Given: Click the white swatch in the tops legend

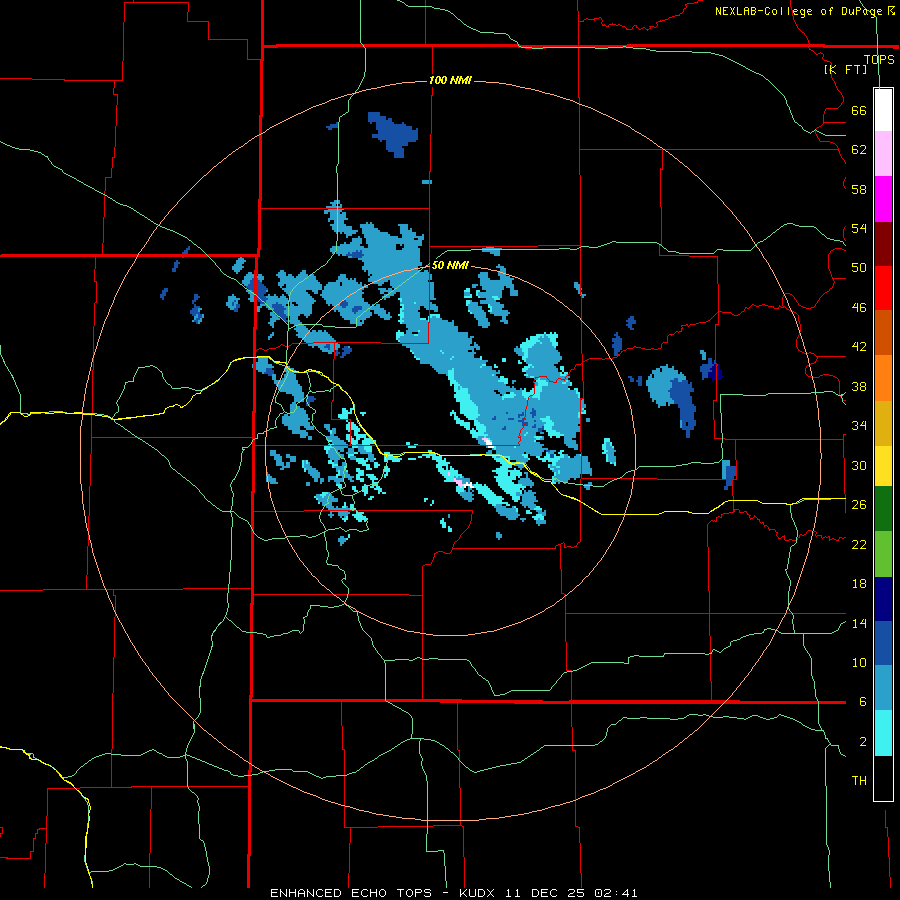Looking at the screenshot, I should point(883,110).
